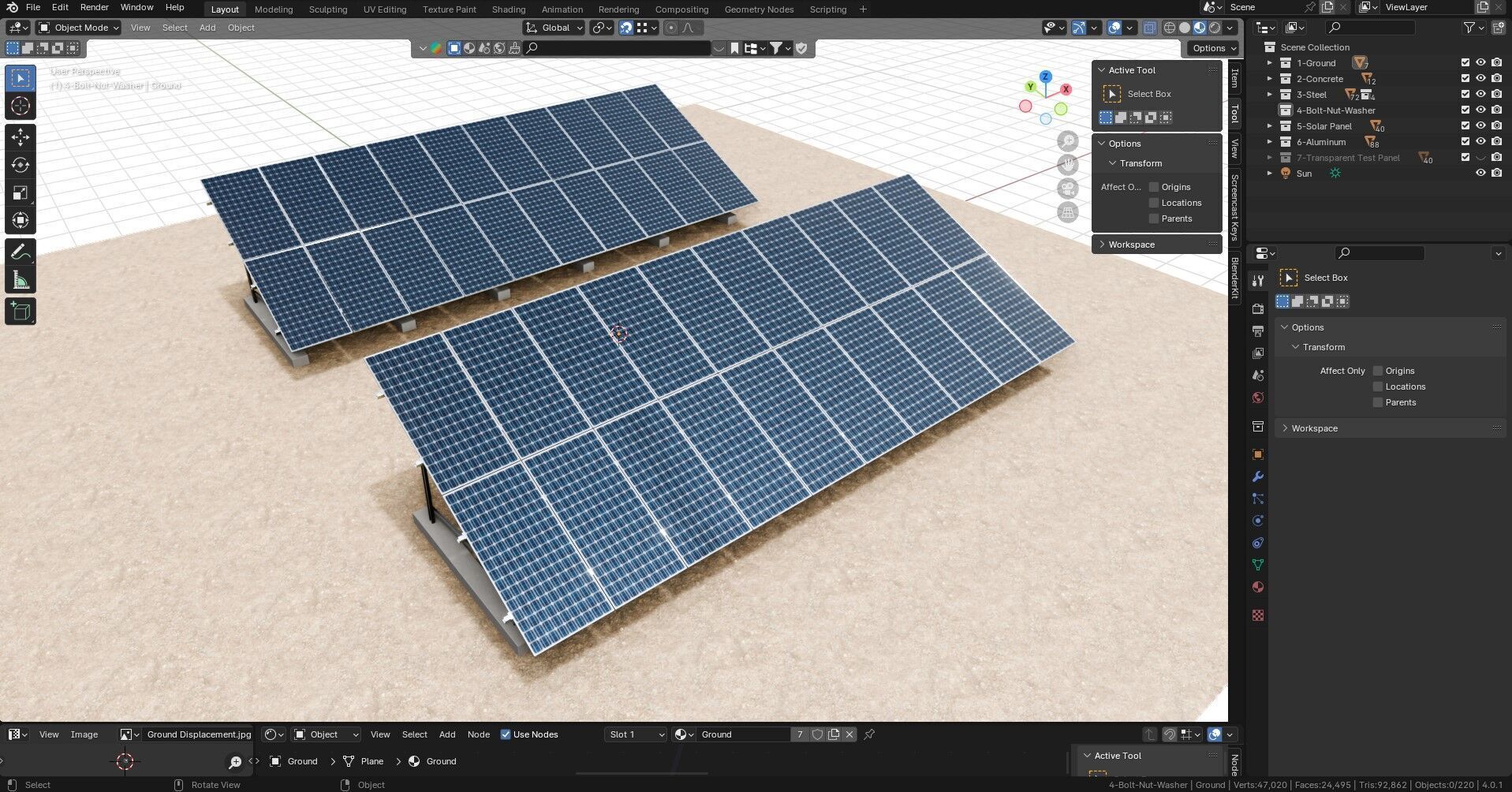Click the viewport zoom gizmo icon

point(1067,141)
